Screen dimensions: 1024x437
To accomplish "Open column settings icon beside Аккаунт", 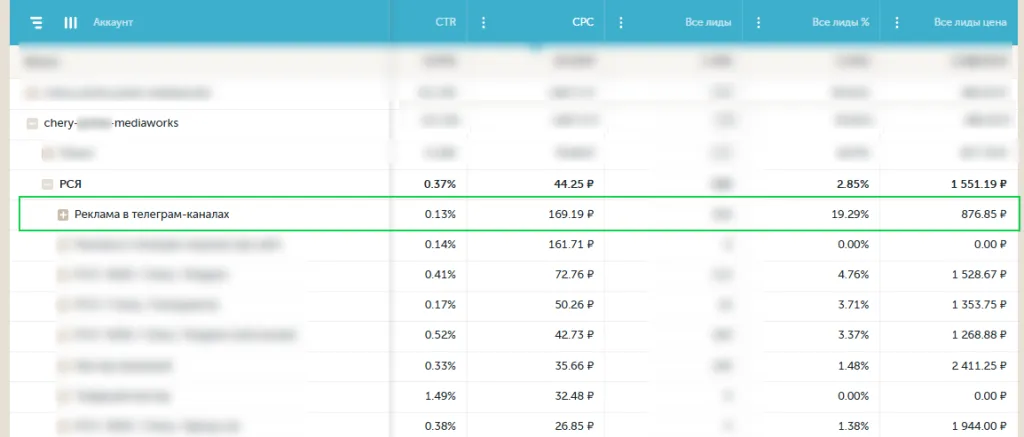I will tap(70, 22).
